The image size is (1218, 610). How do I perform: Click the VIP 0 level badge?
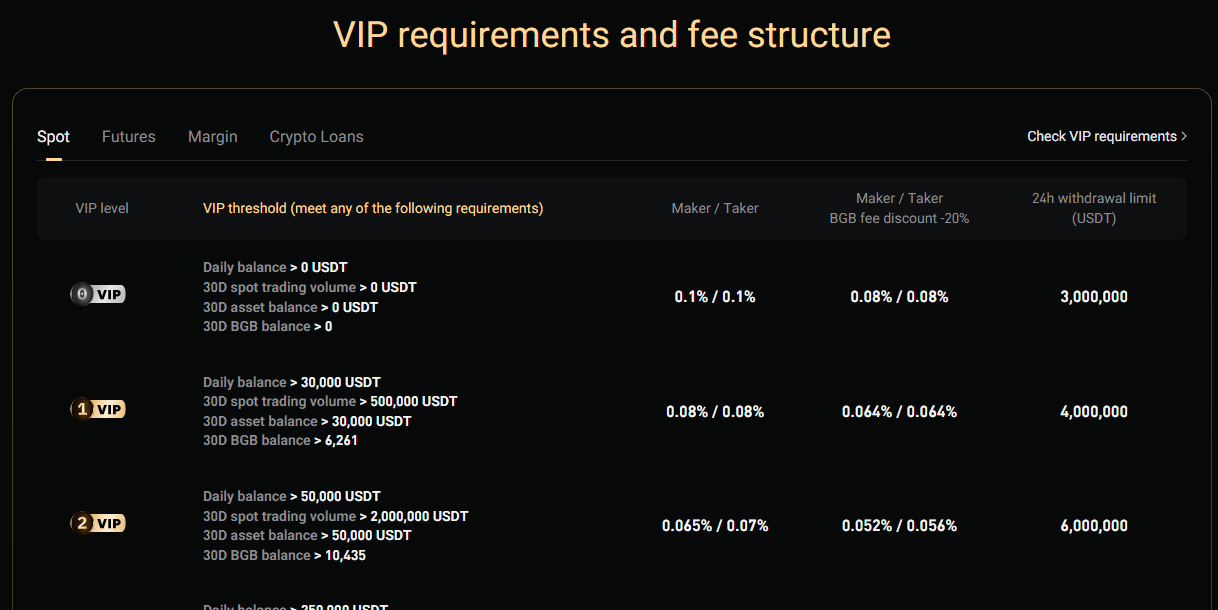coord(98,294)
